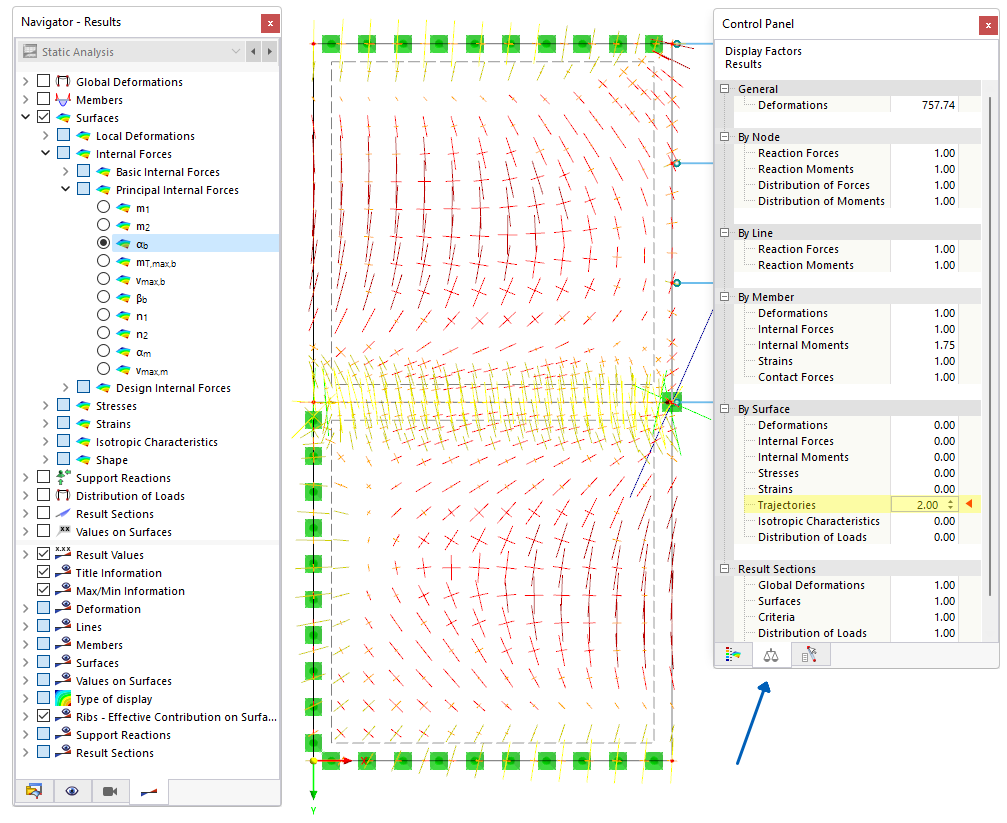Click the Distribution of Loads icon in Navigator
The image size is (1007, 823).
(63, 495)
